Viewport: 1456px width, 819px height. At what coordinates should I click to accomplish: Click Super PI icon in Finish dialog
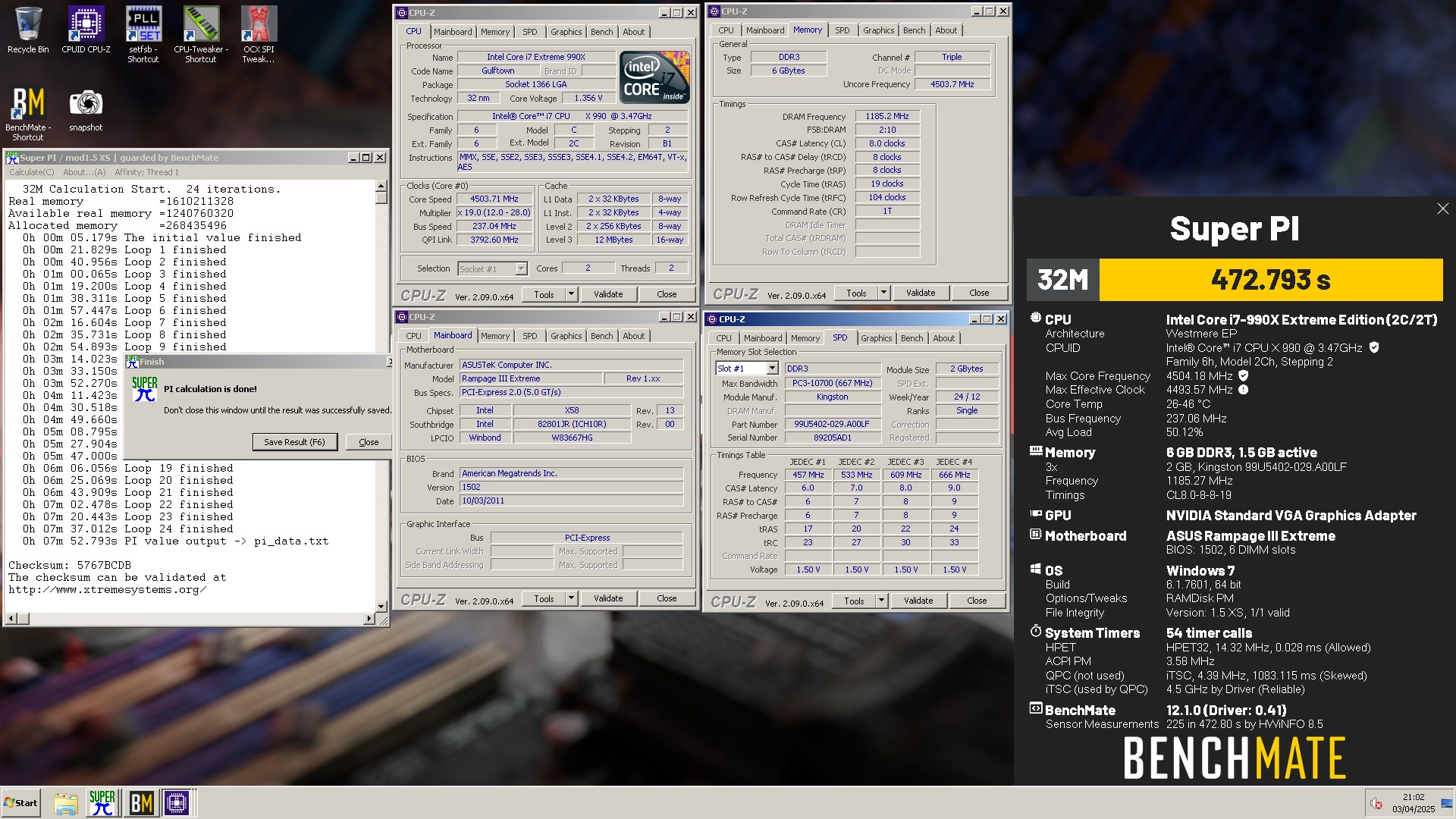(x=144, y=389)
